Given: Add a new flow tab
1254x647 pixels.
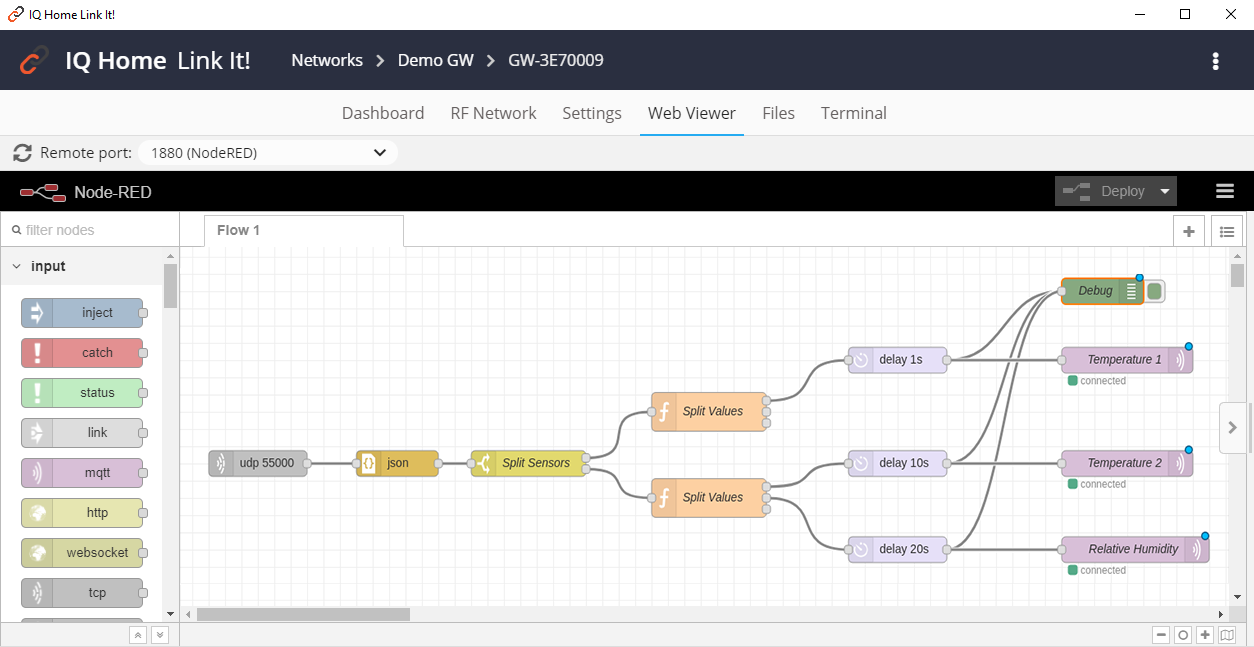Looking at the screenshot, I should (1189, 231).
